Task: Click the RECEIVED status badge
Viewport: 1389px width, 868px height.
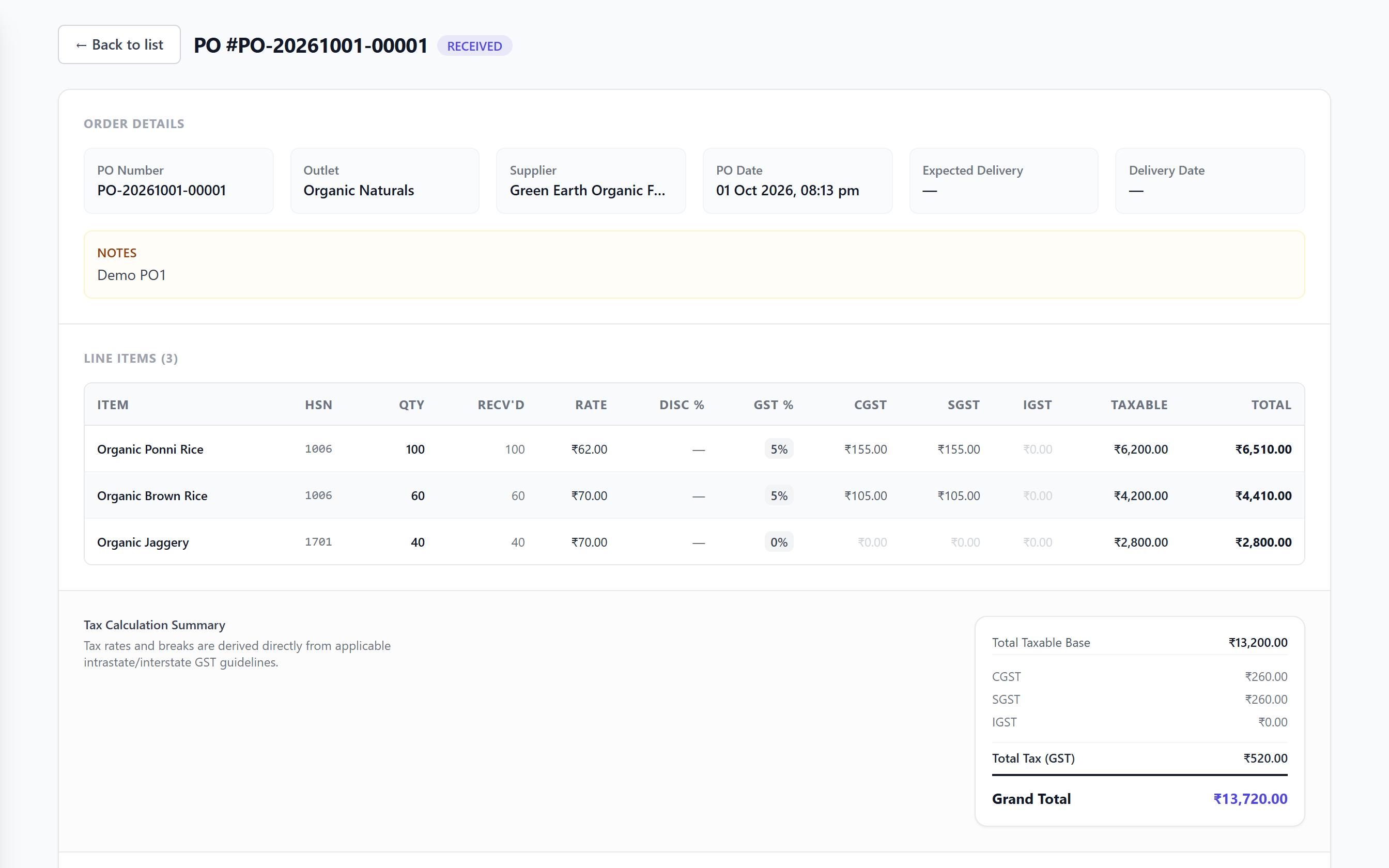Action: (x=474, y=46)
